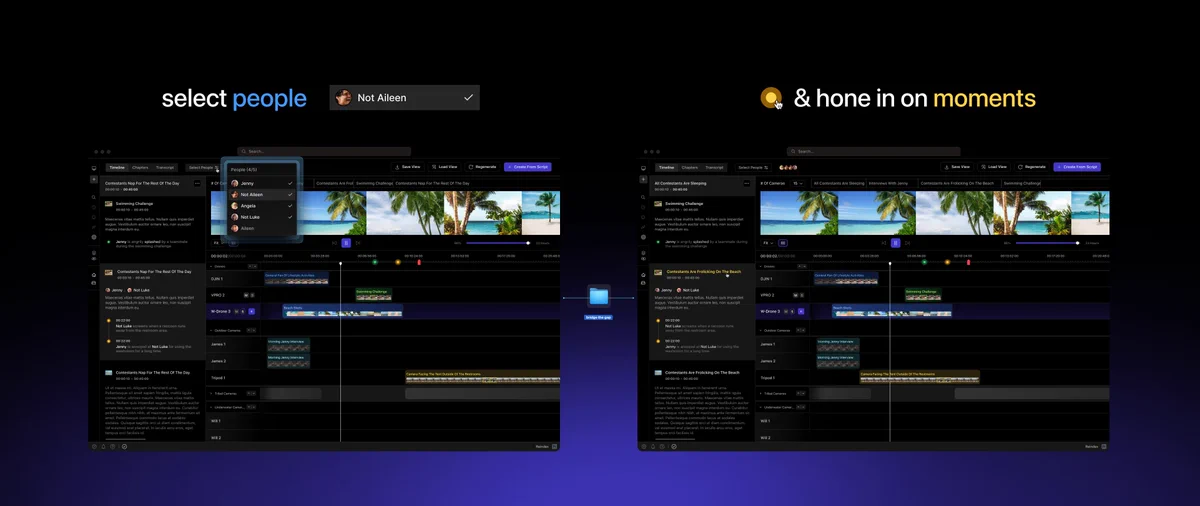Click Create From Script in right window

pos(1076,167)
